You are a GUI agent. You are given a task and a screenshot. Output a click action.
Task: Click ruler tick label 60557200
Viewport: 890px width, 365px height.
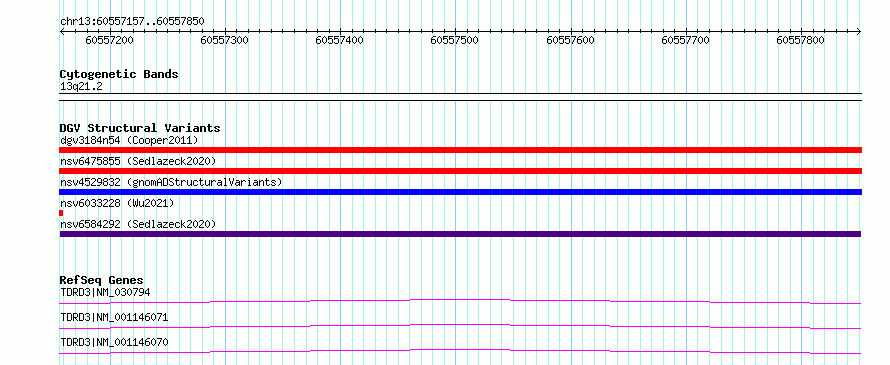pyautogui.click(x=110, y=40)
